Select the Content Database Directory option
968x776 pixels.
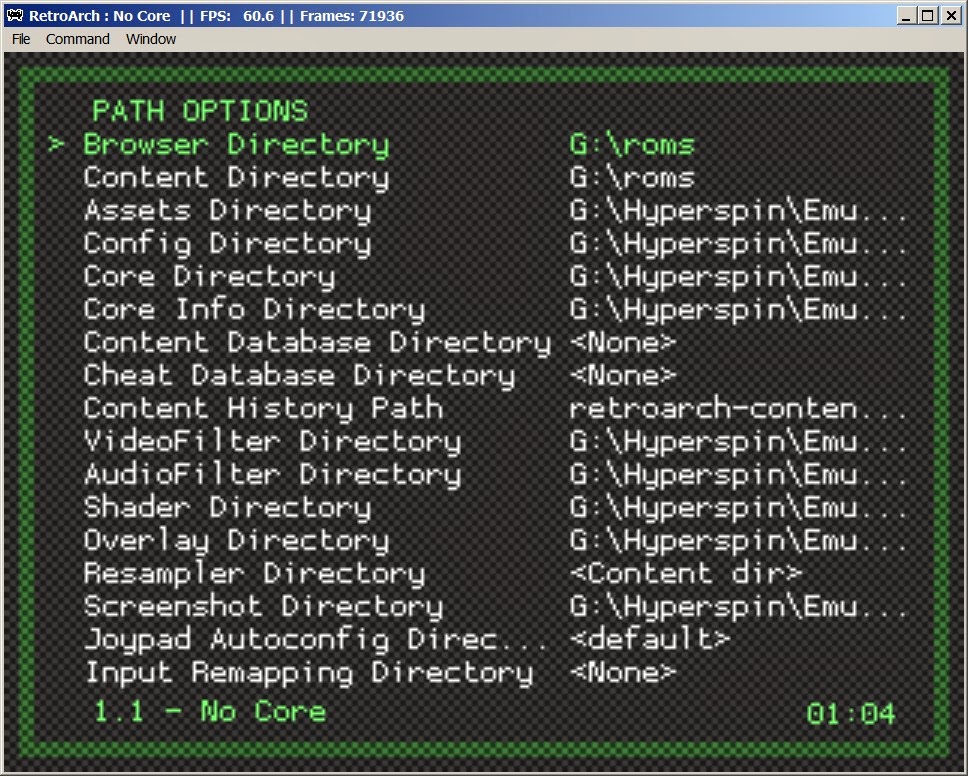click(x=317, y=343)
